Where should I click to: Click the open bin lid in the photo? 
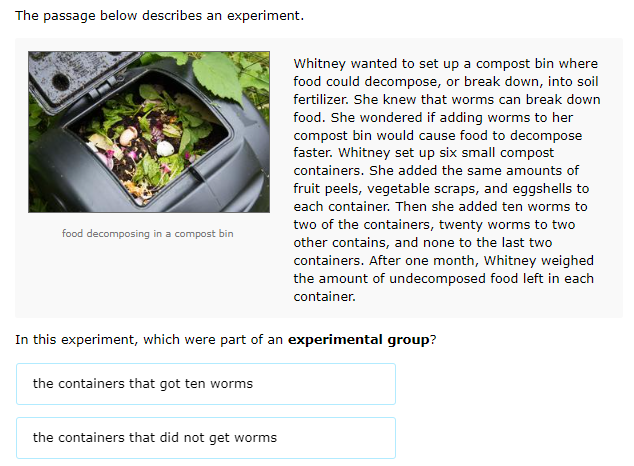pyautogui.click(x=75, y=79)
